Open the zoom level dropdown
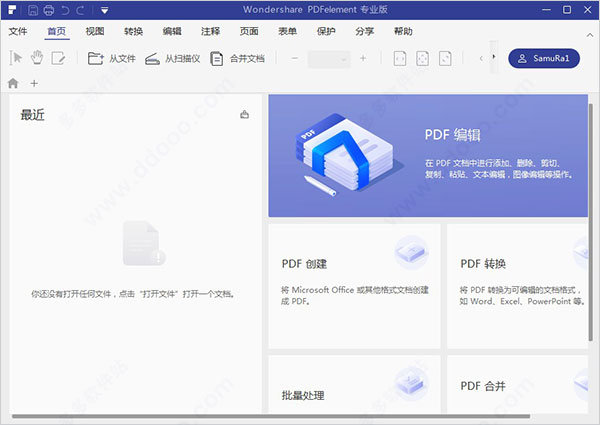Image resolution: width=600 pixels, height=425 pixels. click(x=329, y=59)
